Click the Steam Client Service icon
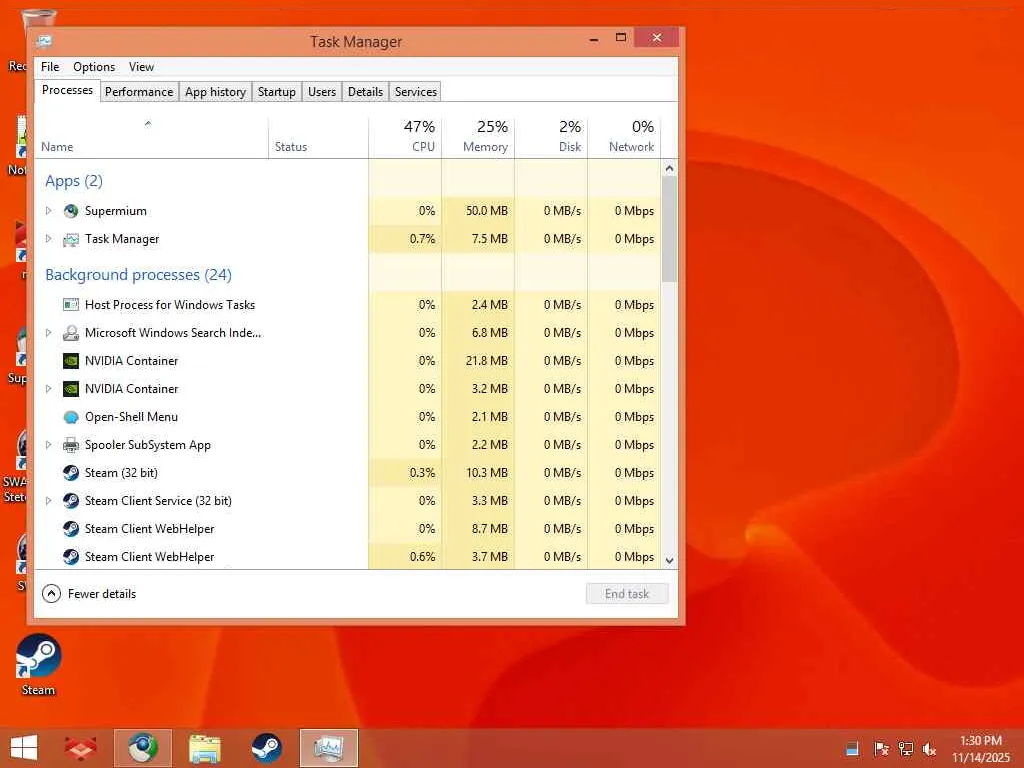1024x768 pixels. pyautogui.click(x=71, y=501)
